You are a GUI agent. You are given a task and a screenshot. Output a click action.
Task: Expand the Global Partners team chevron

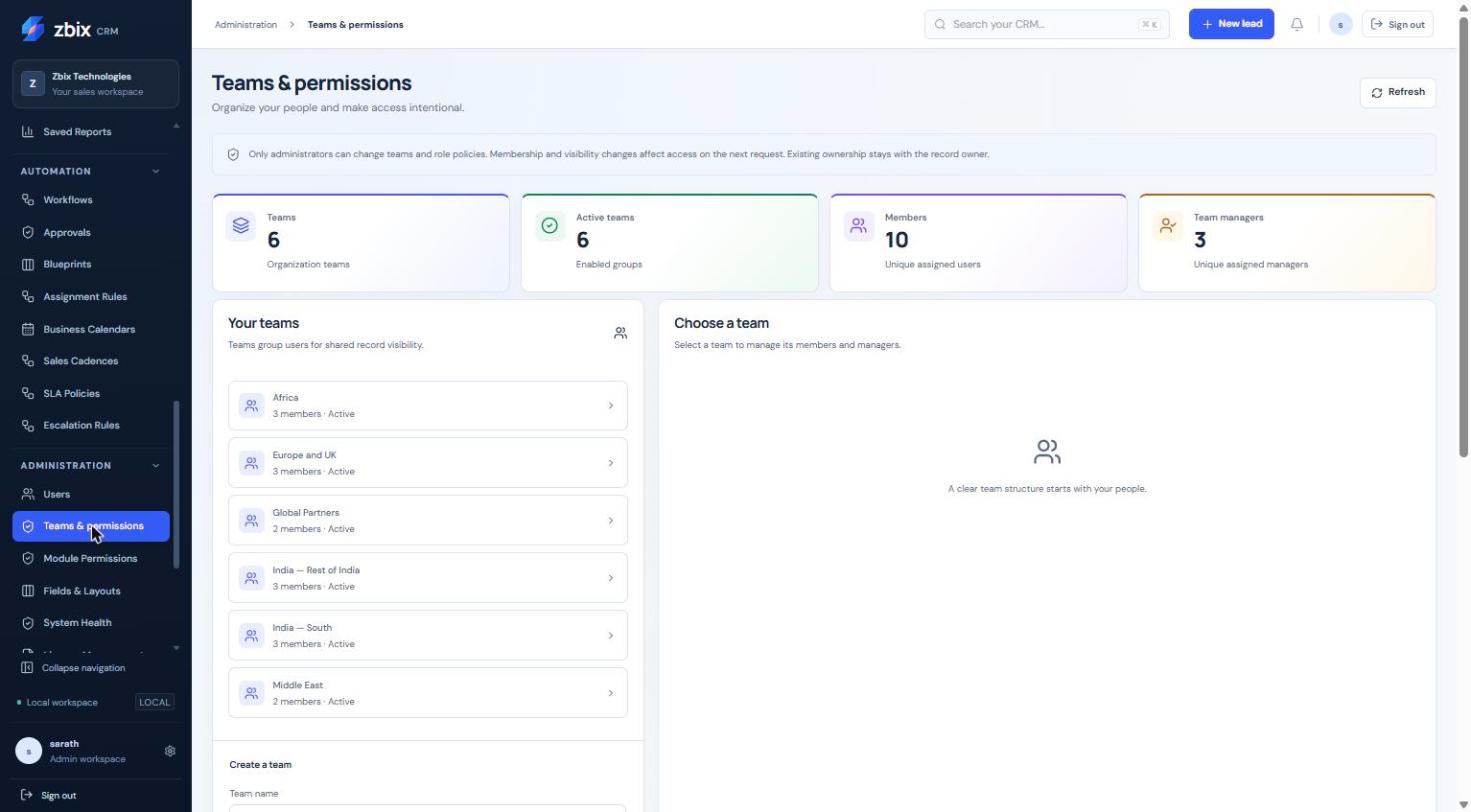[x=611, y=521]
